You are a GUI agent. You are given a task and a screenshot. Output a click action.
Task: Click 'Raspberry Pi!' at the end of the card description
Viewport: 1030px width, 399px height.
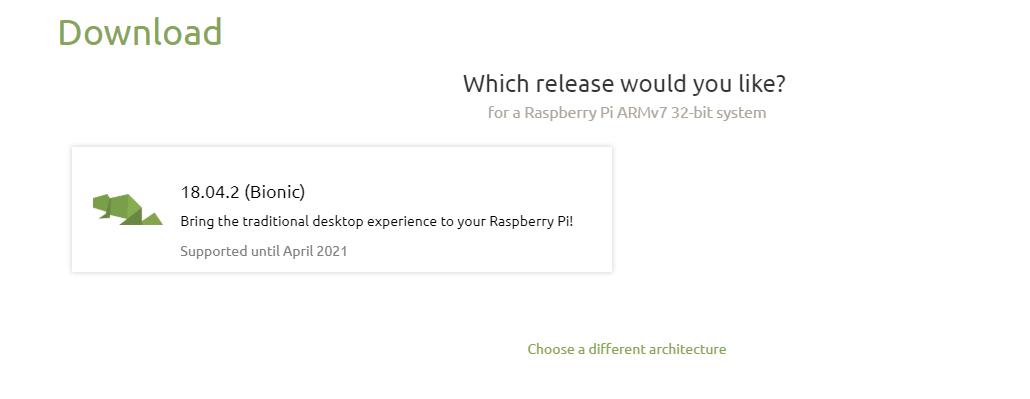531,222
